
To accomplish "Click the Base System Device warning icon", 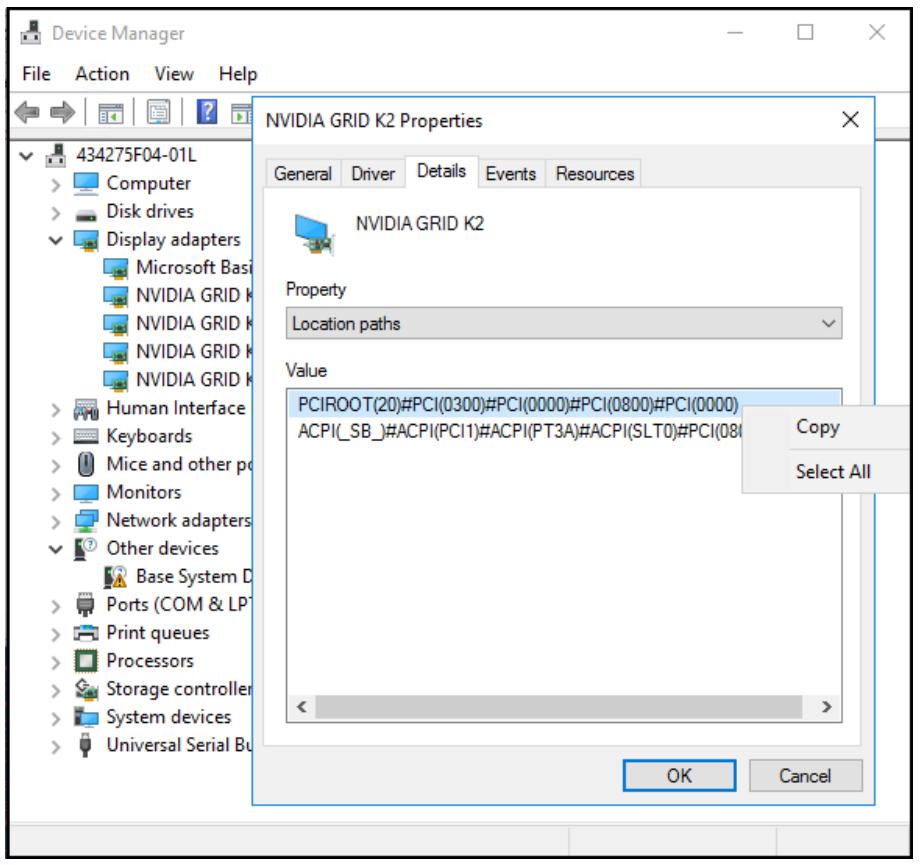I will pos(116,577).
